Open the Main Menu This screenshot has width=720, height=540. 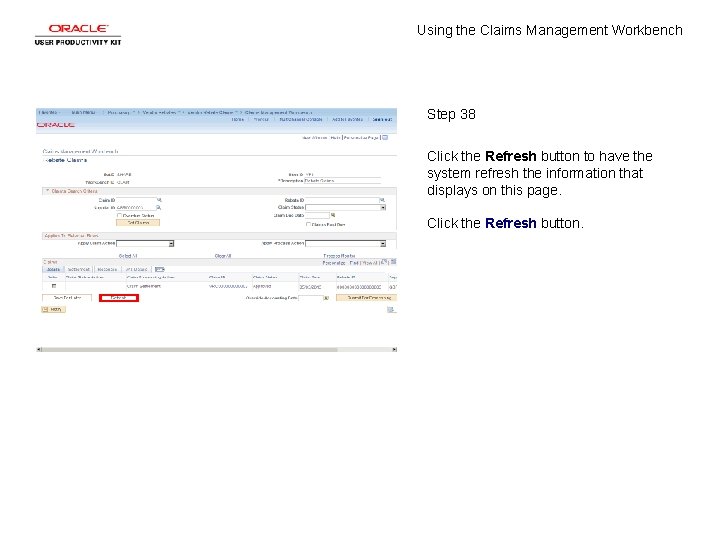(x=84, y=112)
